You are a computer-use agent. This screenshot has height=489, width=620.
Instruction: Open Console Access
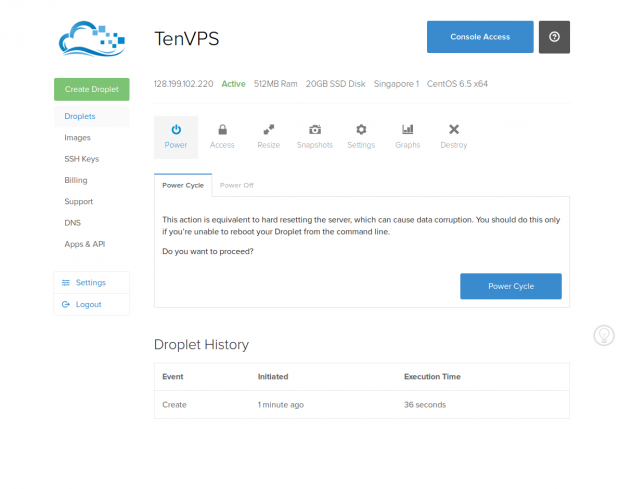point(480,37)
